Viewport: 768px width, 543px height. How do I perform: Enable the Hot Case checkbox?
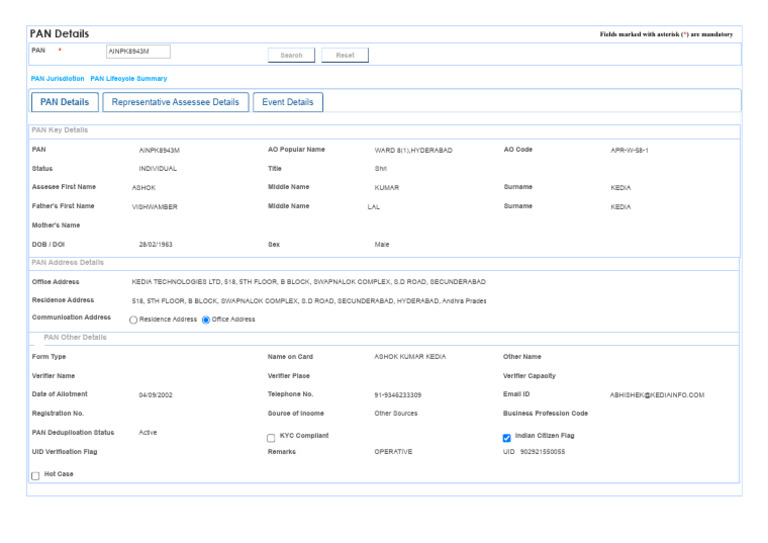point(36,476)
